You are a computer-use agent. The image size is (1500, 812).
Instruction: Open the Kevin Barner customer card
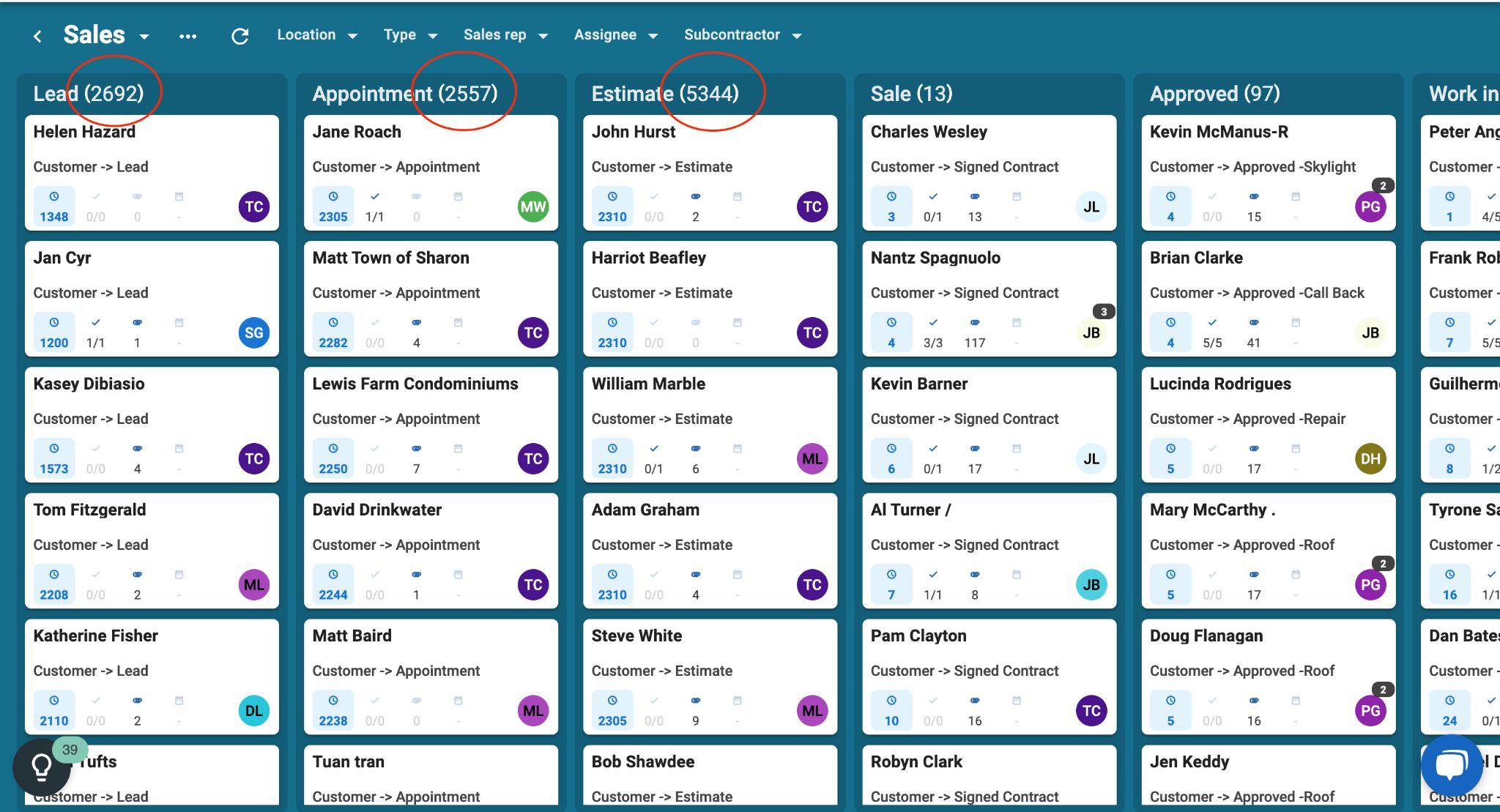coord(918,384)
